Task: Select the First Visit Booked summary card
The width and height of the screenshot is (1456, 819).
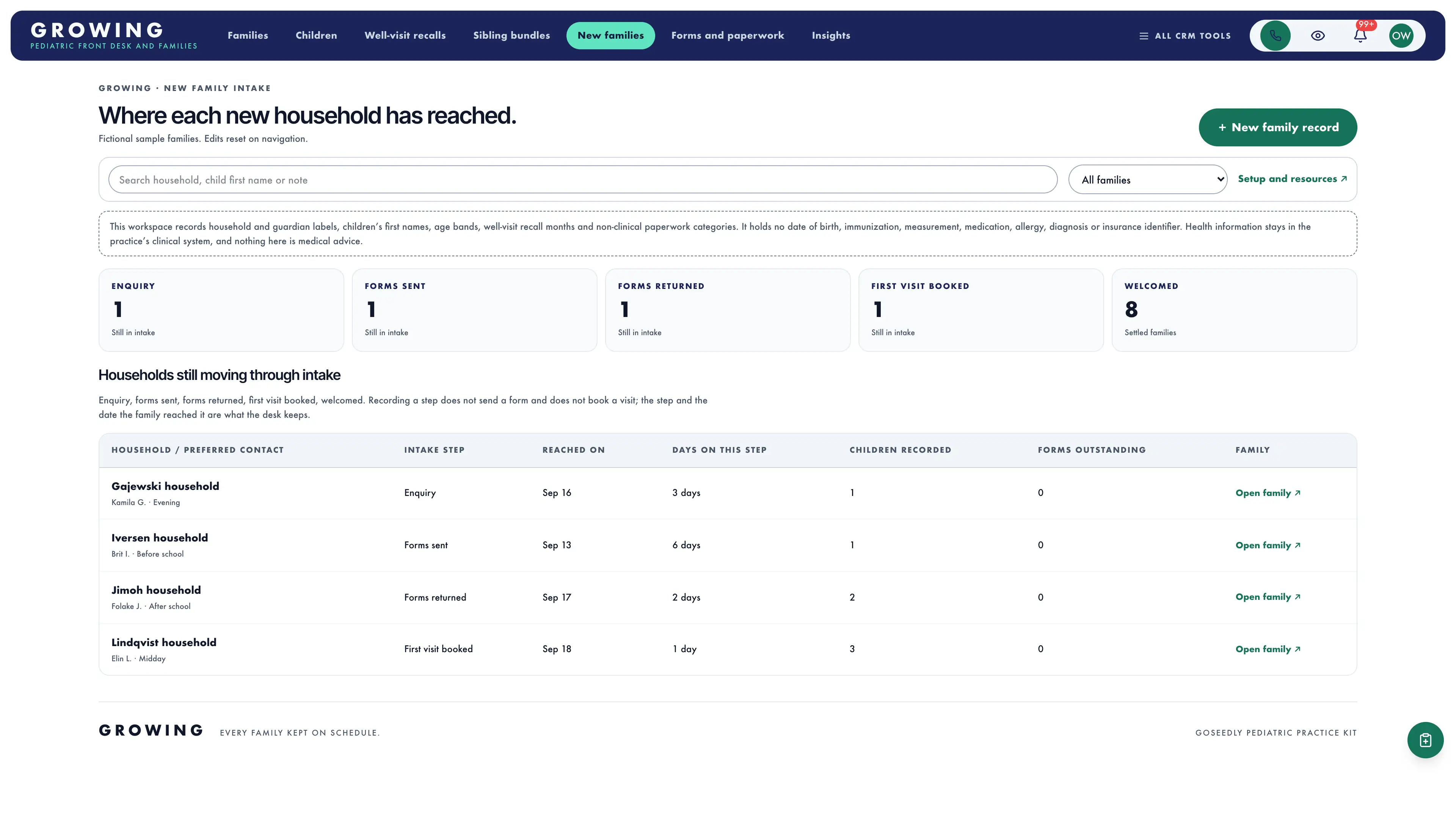Action: 981,310
